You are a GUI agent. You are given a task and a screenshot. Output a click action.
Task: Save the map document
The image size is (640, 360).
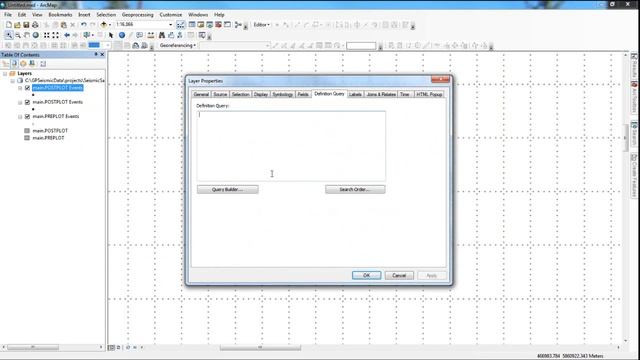26,25
